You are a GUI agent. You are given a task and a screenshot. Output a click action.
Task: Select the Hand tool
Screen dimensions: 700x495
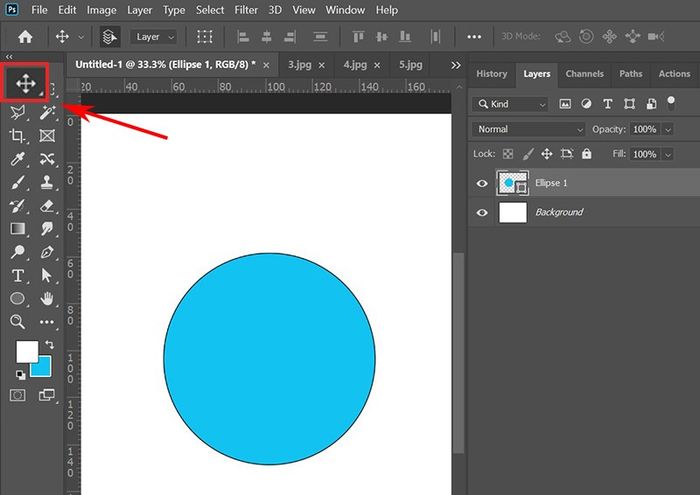pyautogui.click(x=47, y=298)
